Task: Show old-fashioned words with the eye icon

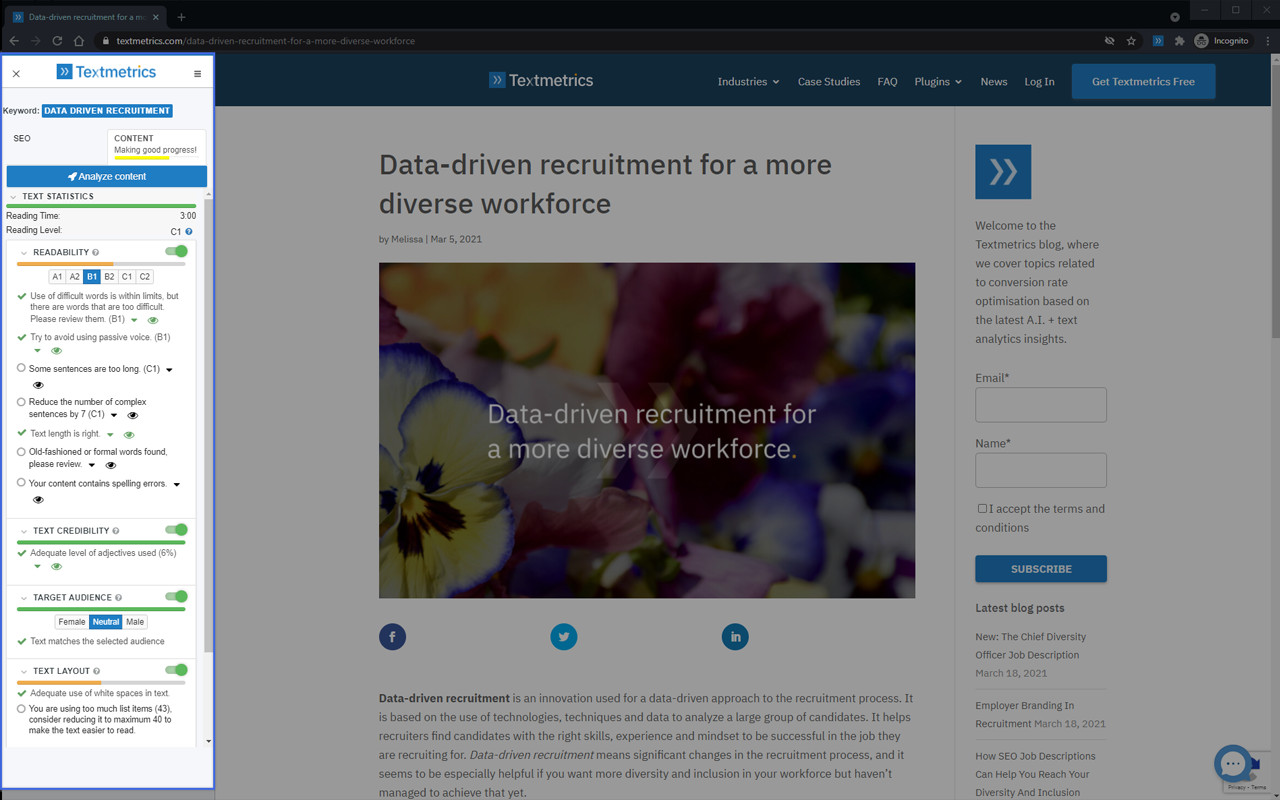Action: (111, 465)
